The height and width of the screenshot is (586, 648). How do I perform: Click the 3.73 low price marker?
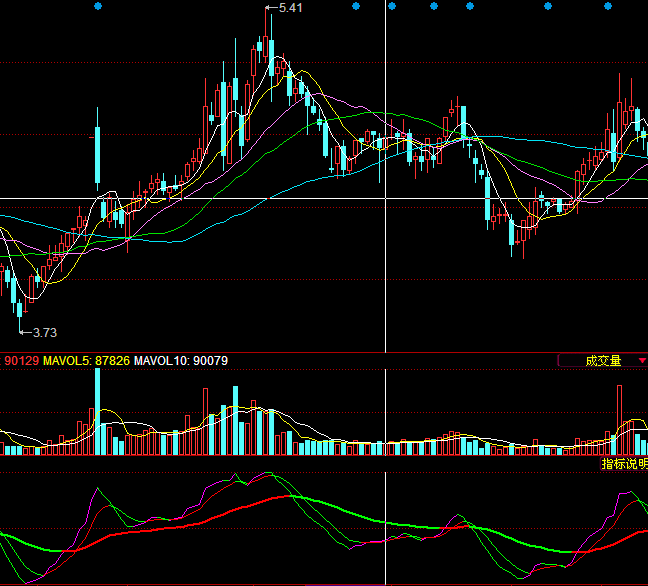point(45,332)
